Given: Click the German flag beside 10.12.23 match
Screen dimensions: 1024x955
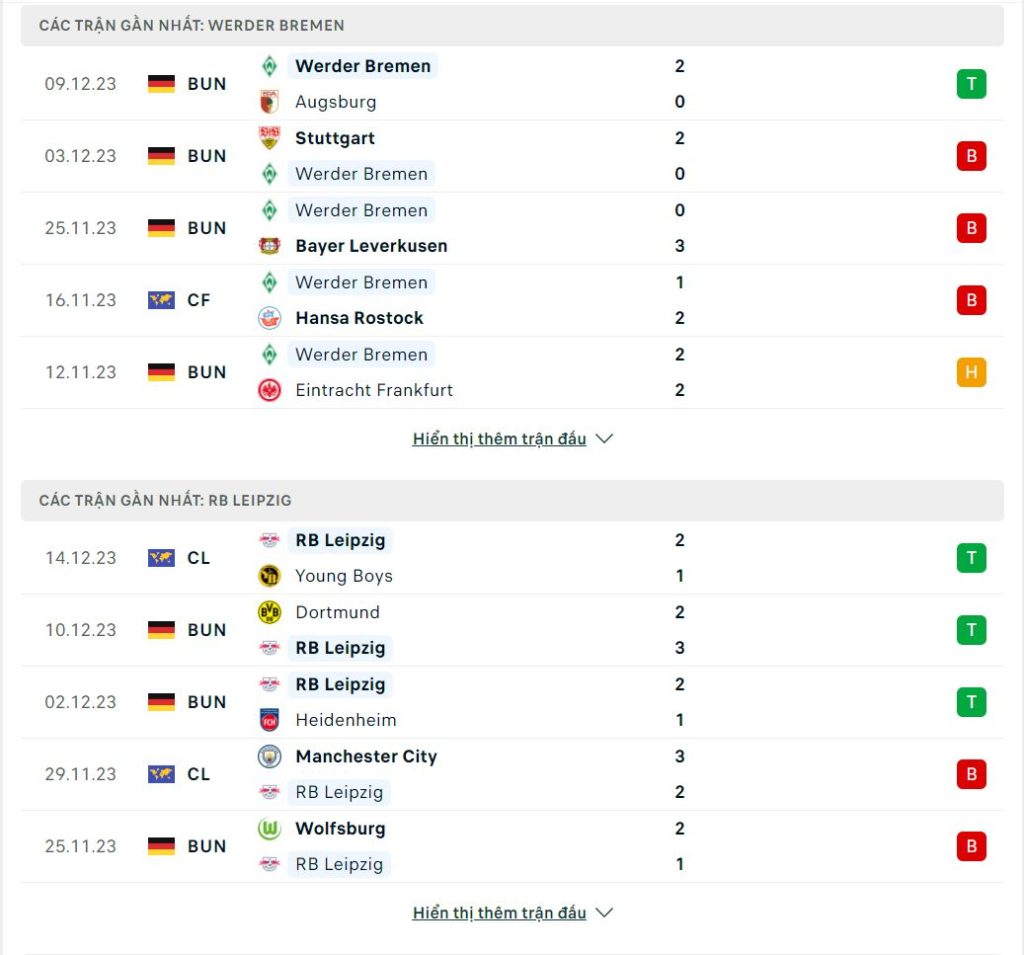Looking at the screenshot, I should point(161,630).
